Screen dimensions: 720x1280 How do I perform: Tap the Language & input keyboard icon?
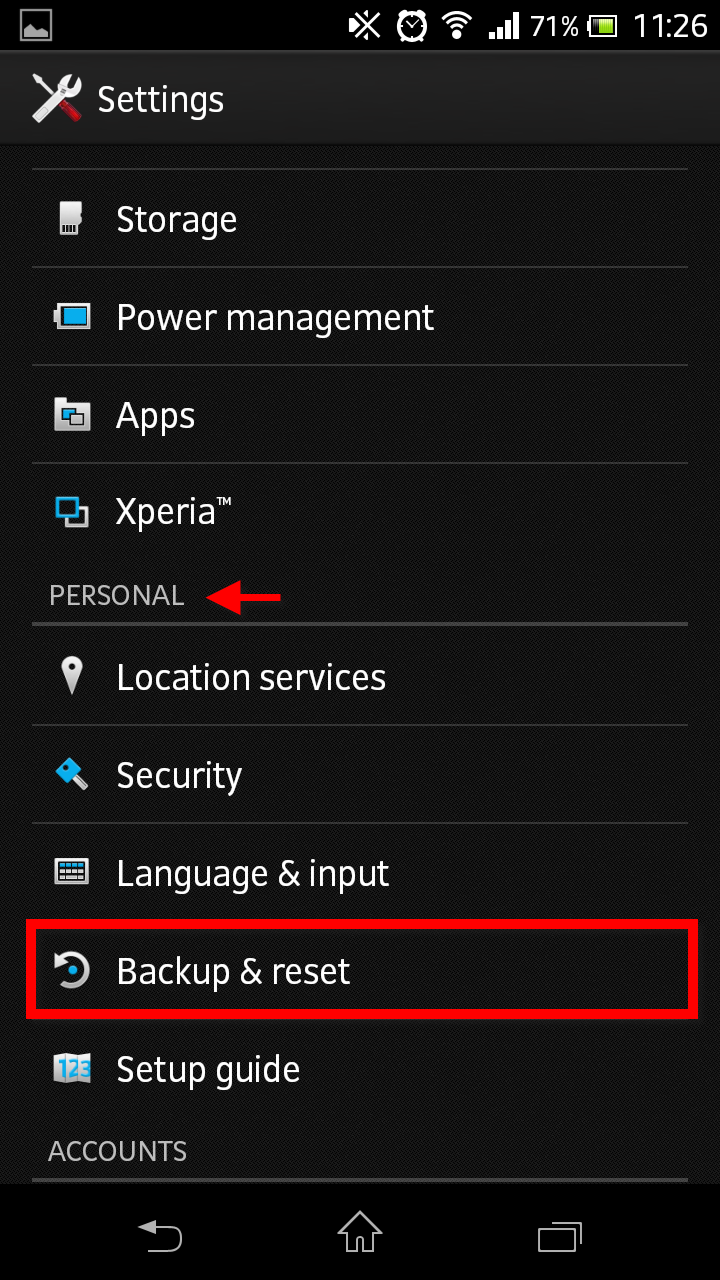(70, 872)
